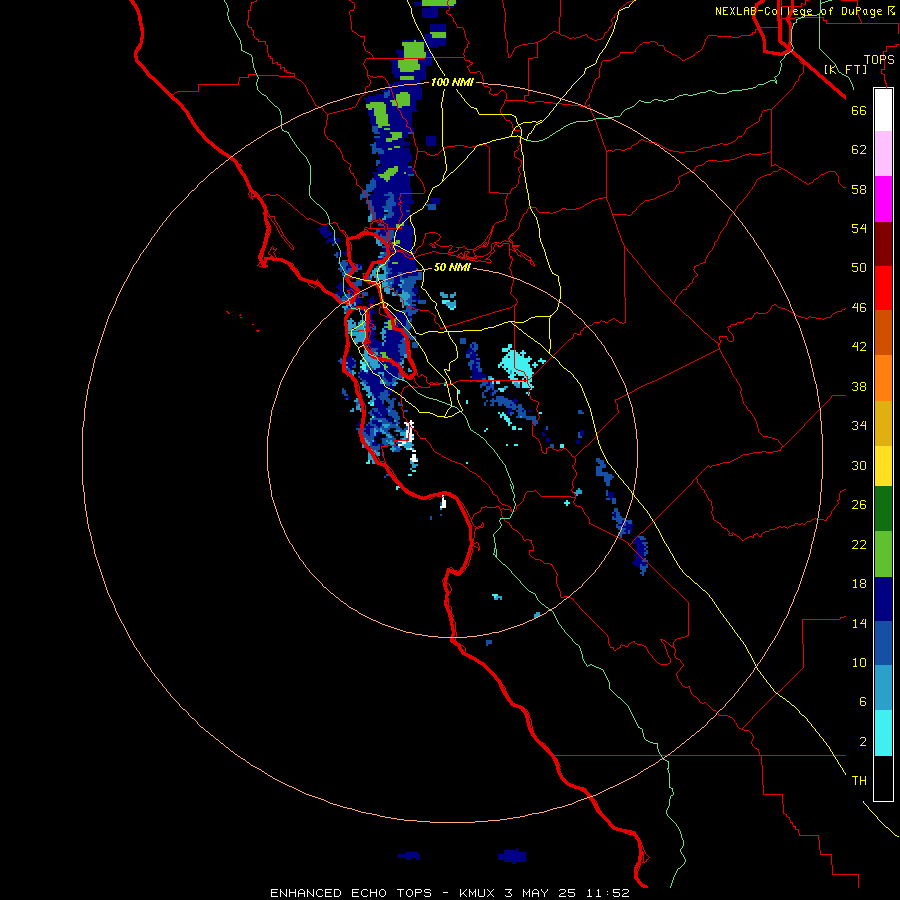Click the ENHANCED ECHO TOPS product caption
Viewport: 900px width, 900px height.
pyautogui.click(x=351, y=893)
